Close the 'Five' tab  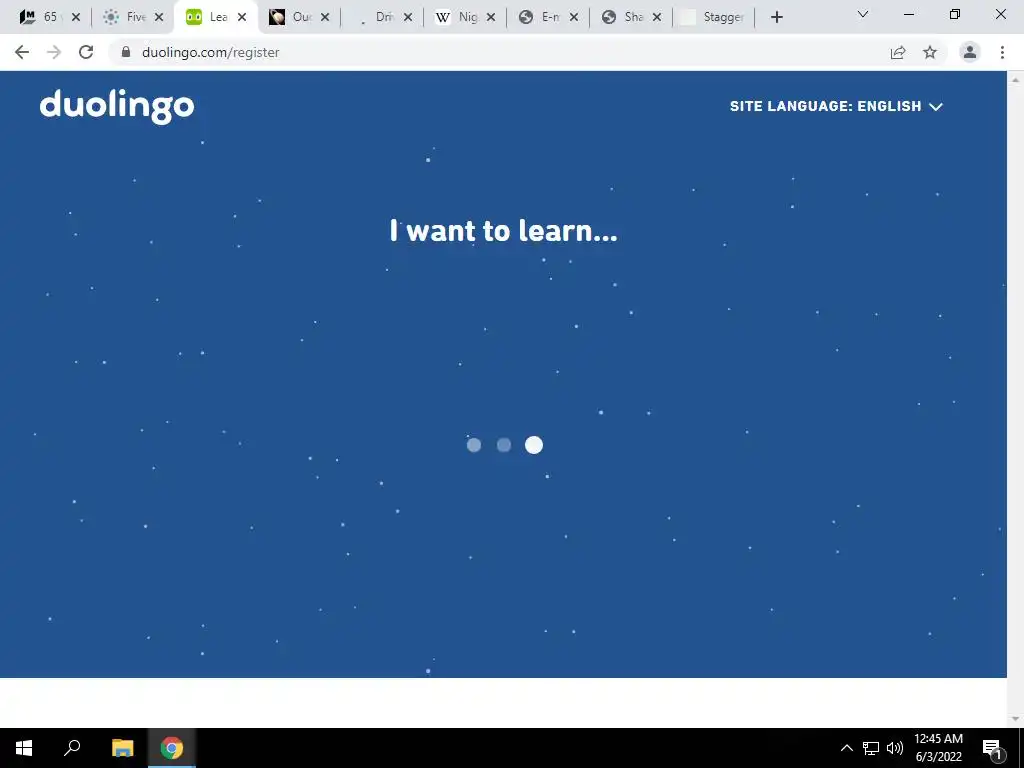(159, 17)
